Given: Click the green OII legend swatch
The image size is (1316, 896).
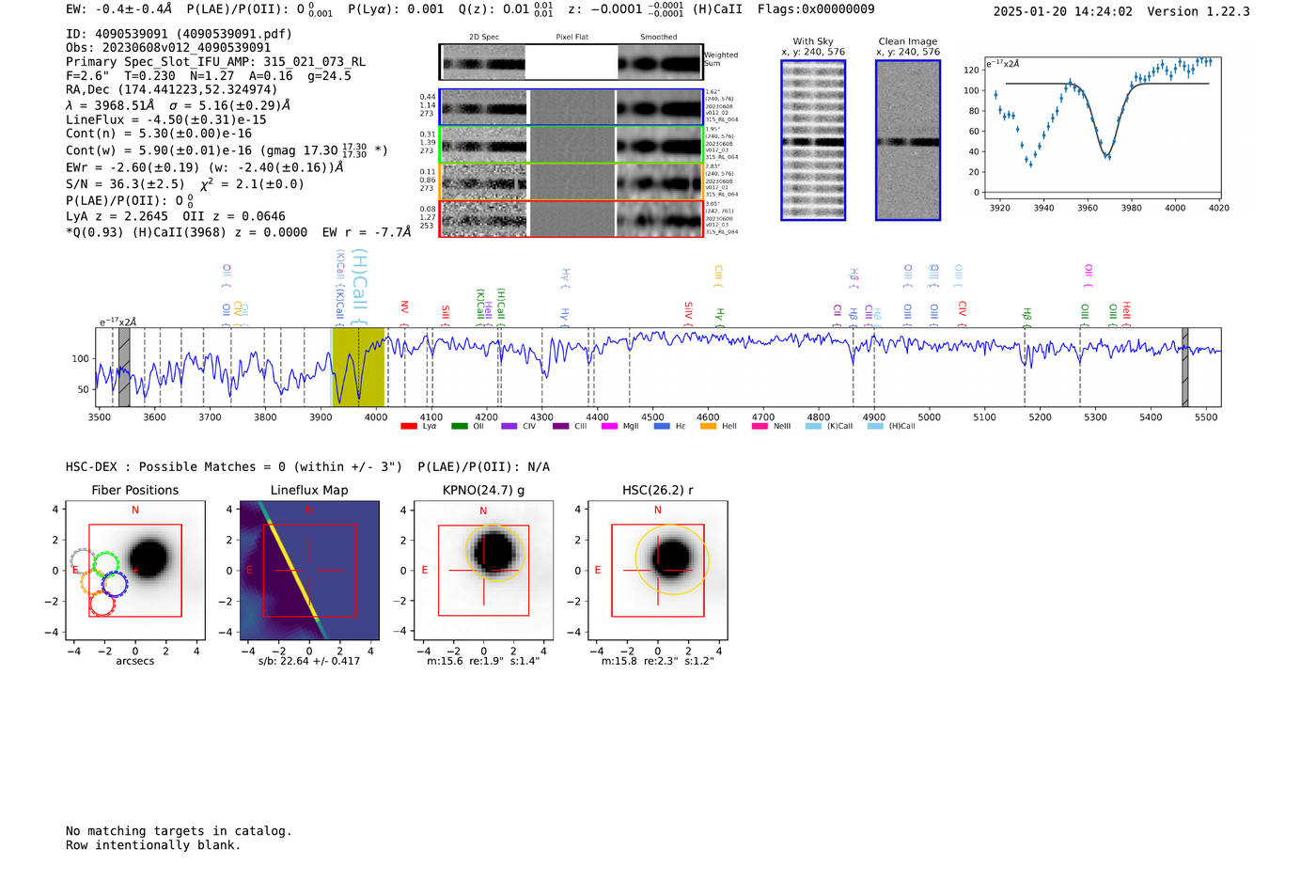Looking at the screenshot, I should coord(459,426).
